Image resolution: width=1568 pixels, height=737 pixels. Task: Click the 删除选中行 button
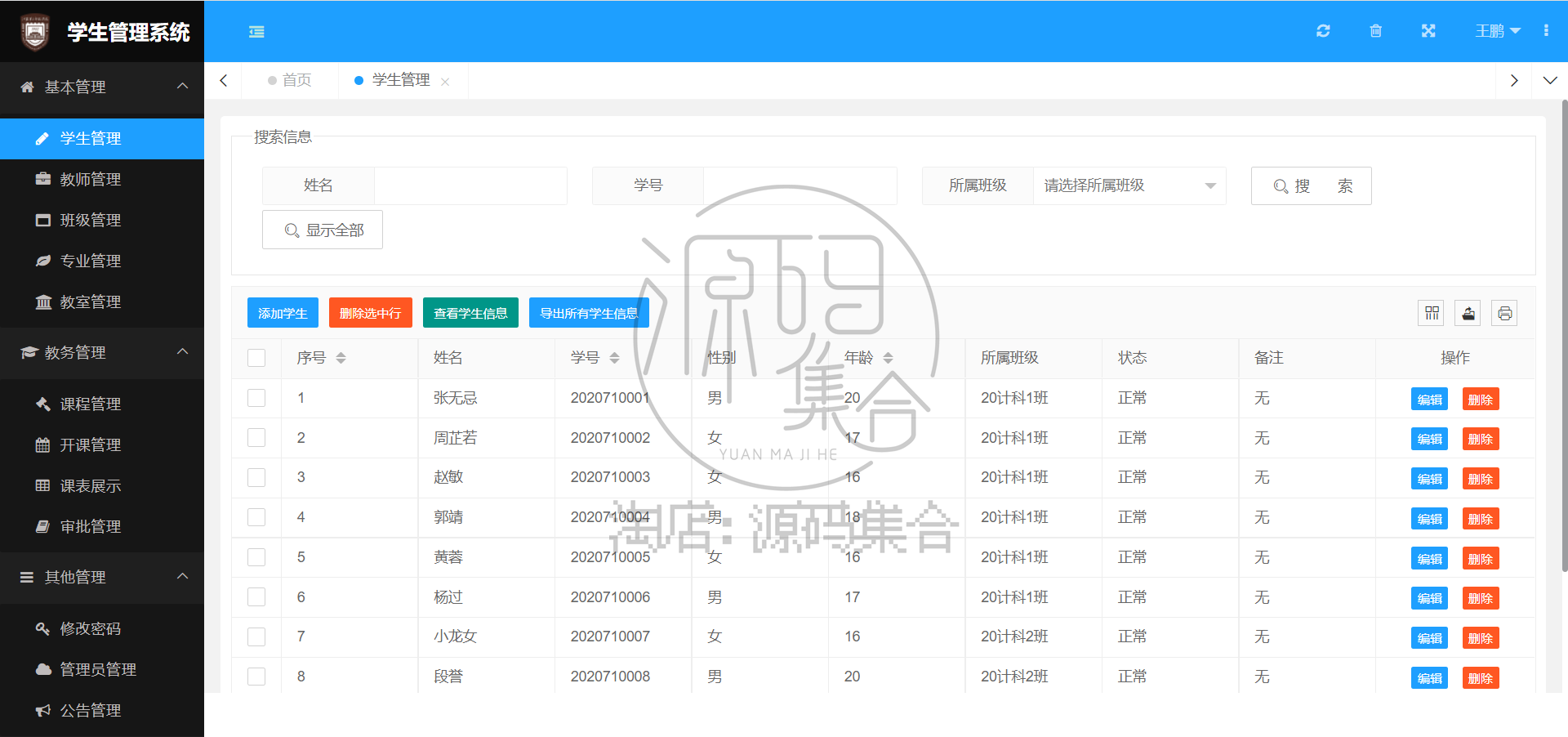tap(371, 313)
